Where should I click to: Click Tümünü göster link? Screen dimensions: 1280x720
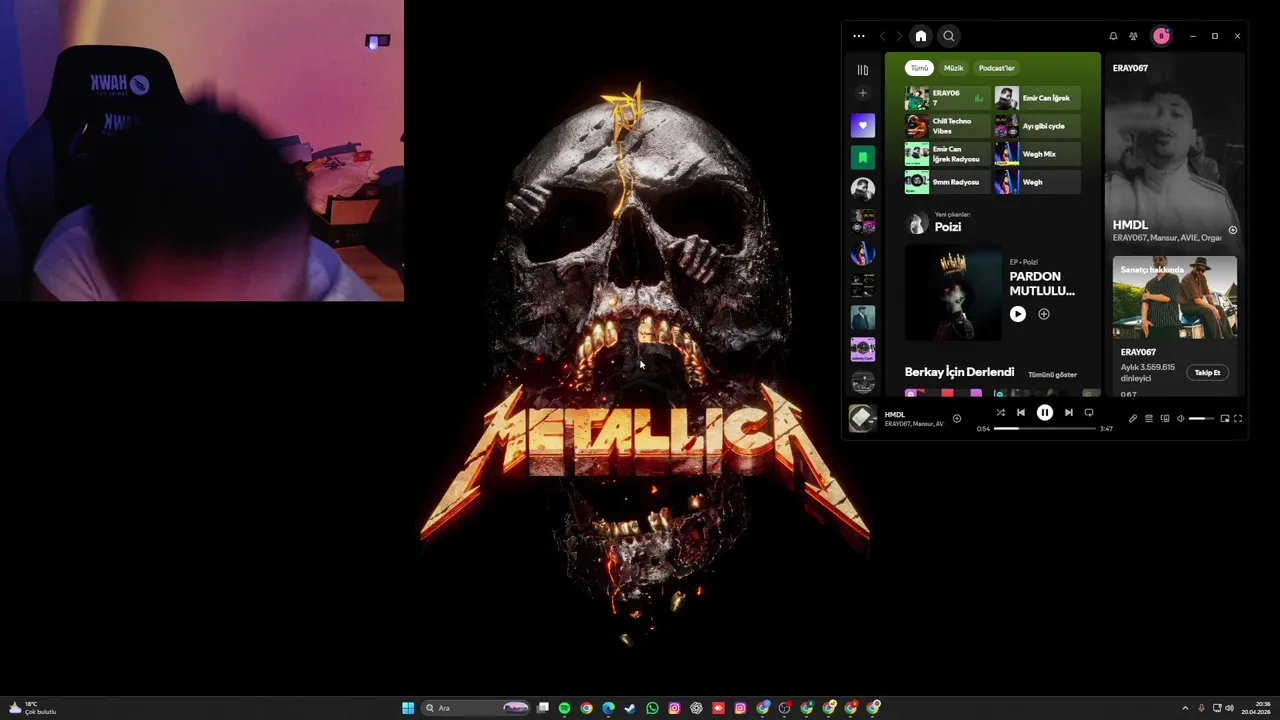pyautogui.click(x=1053, y=375)
